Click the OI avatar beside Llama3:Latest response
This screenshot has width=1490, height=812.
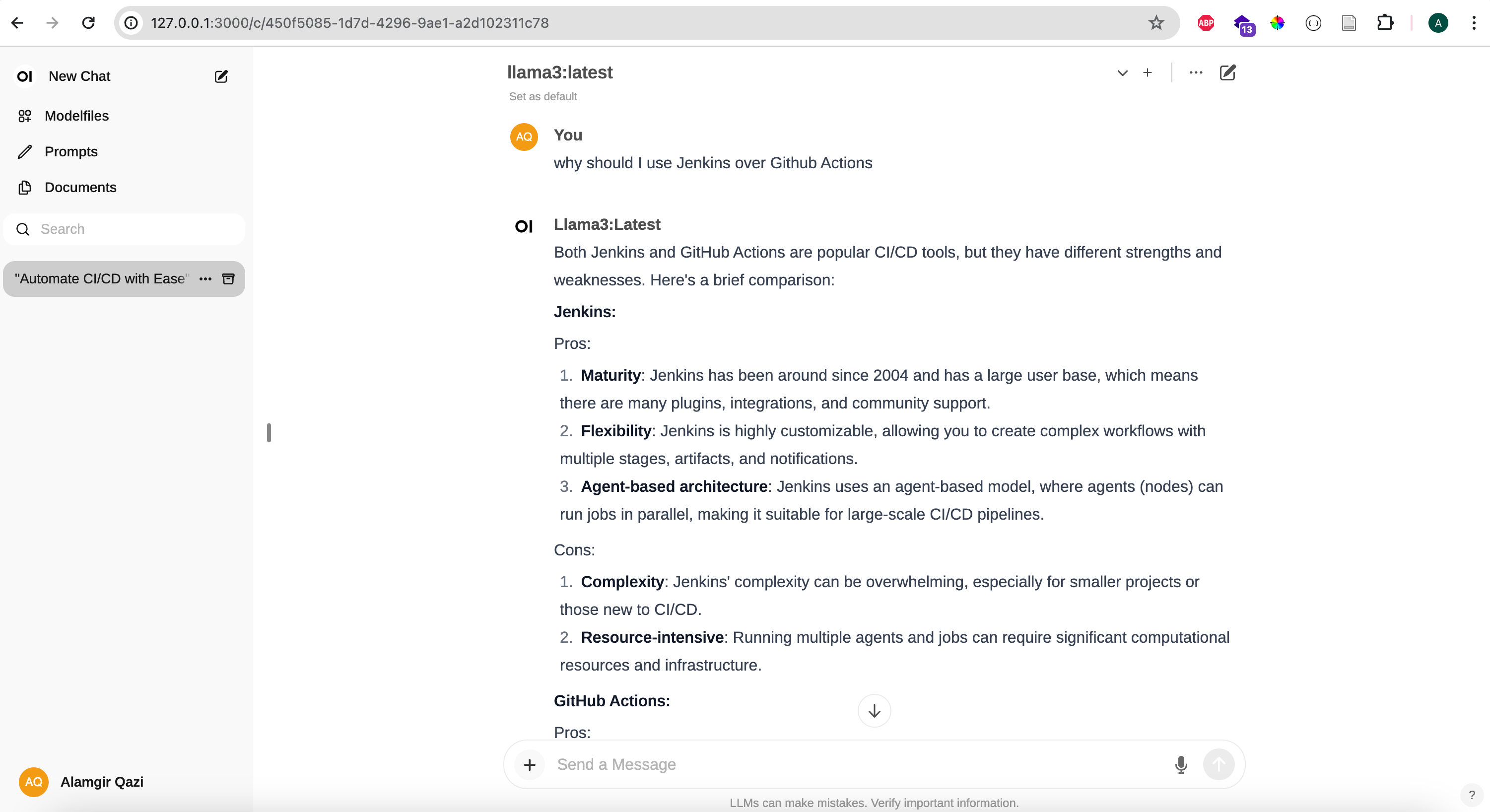pos(524,226)
